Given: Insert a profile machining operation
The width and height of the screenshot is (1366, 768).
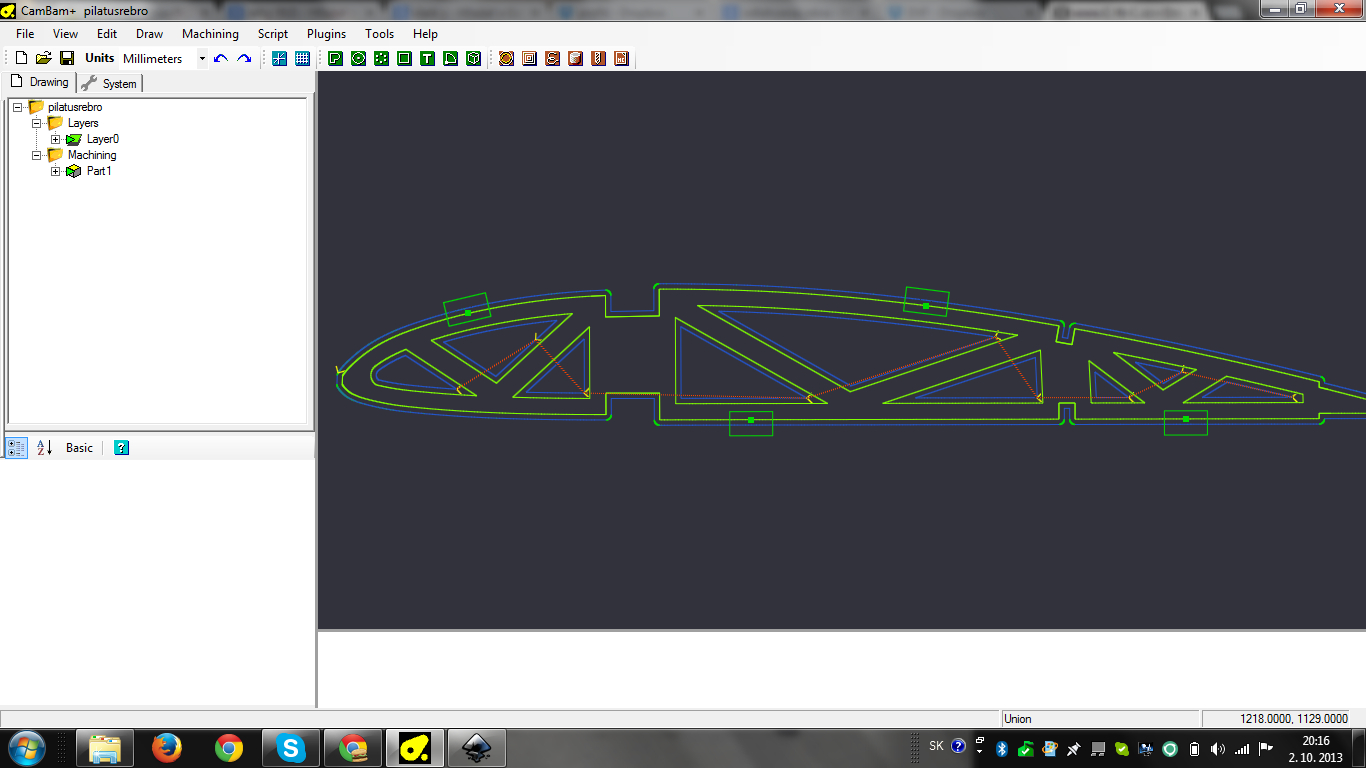Looking at the screenshot, I should (506, 58).
